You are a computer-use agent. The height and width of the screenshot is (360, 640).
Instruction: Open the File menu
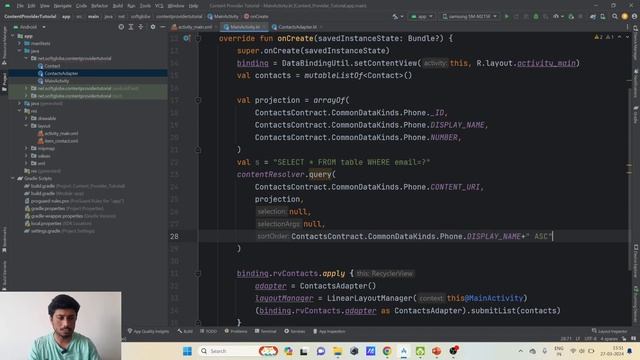click(x=20, y=6)
